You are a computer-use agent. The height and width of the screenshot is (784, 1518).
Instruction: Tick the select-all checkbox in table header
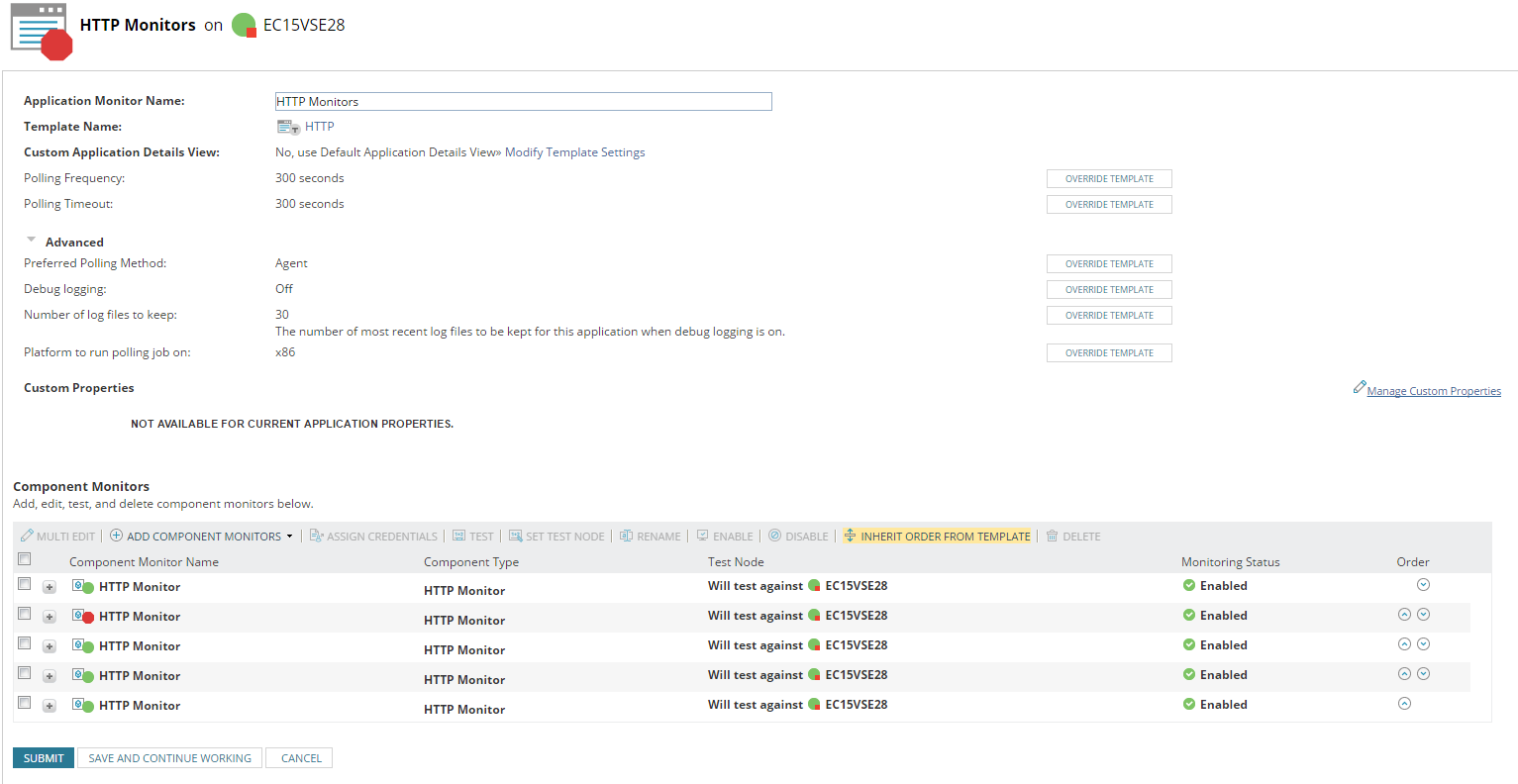click(x=25, y=559)
